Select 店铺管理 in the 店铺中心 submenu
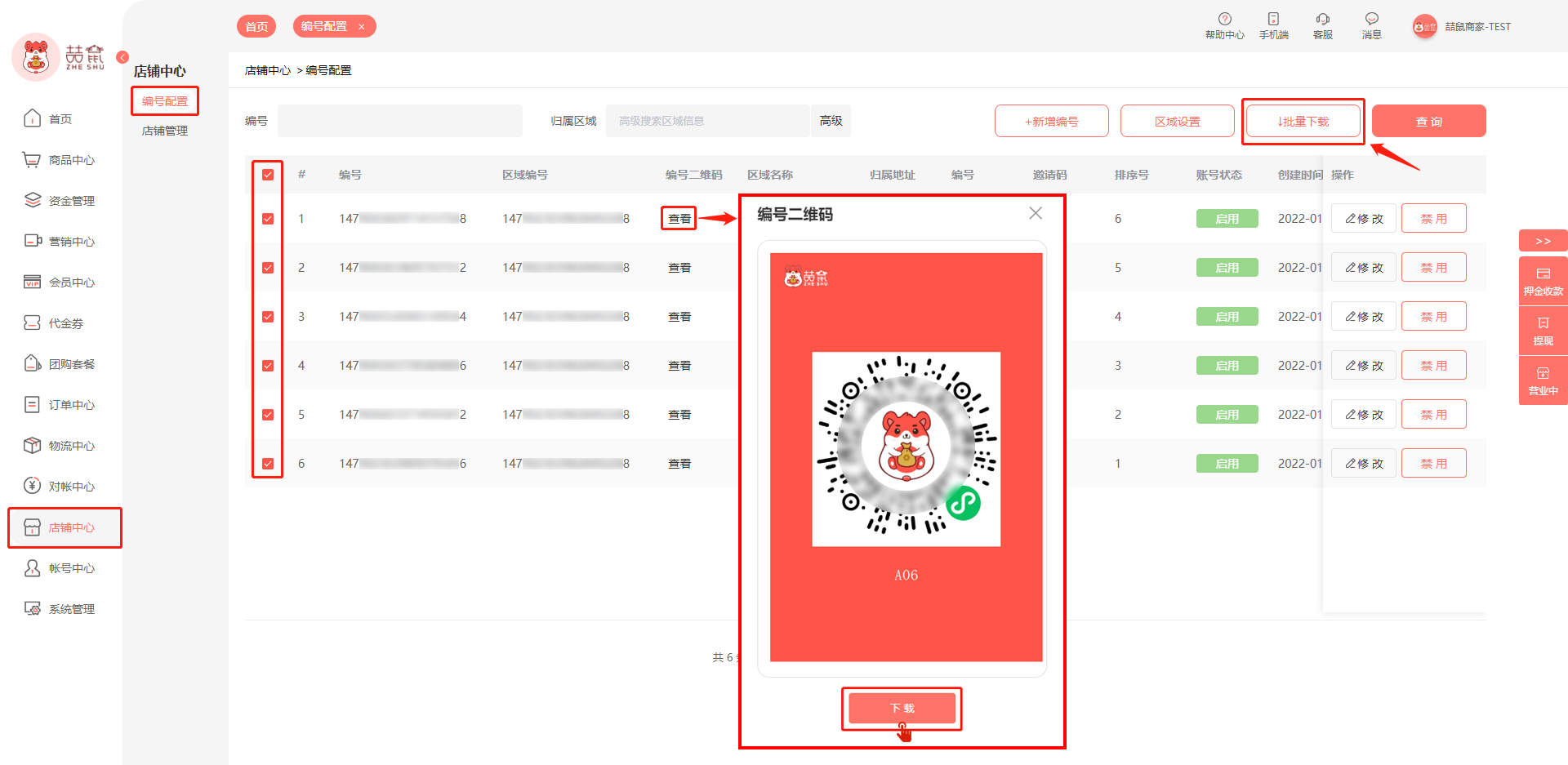The image size is (1568, 765). tap(165, 131)
